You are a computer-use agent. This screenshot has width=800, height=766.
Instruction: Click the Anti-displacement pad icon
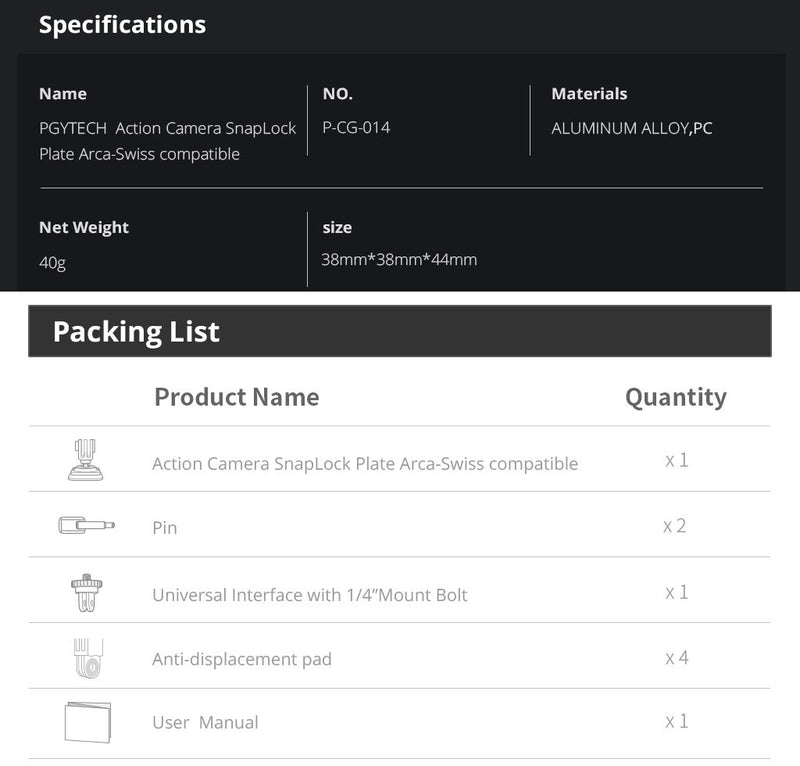tap(88, 658)
